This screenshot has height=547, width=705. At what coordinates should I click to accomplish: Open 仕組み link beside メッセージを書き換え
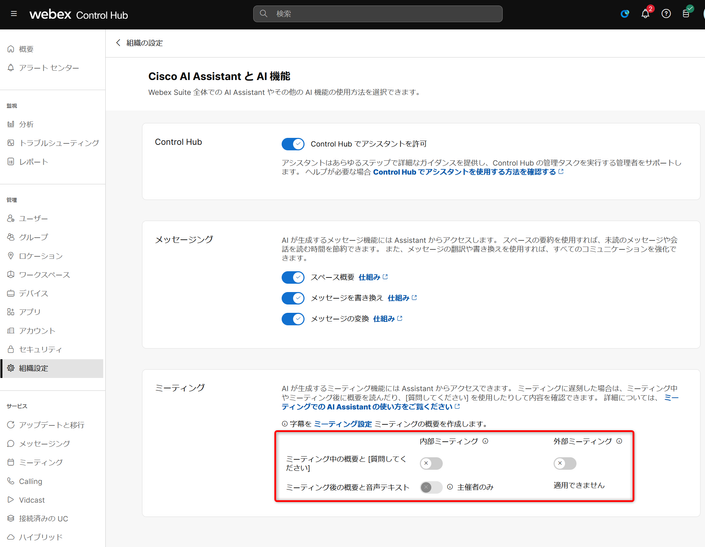402,298
